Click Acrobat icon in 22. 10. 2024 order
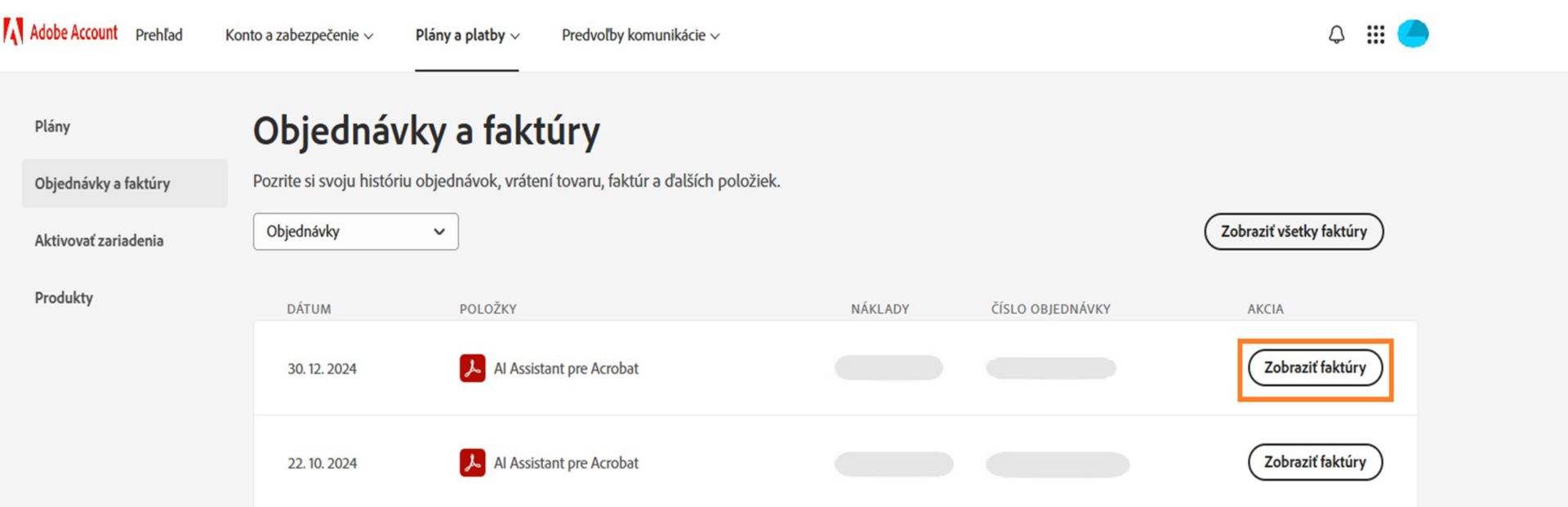 tap(472, 463)
